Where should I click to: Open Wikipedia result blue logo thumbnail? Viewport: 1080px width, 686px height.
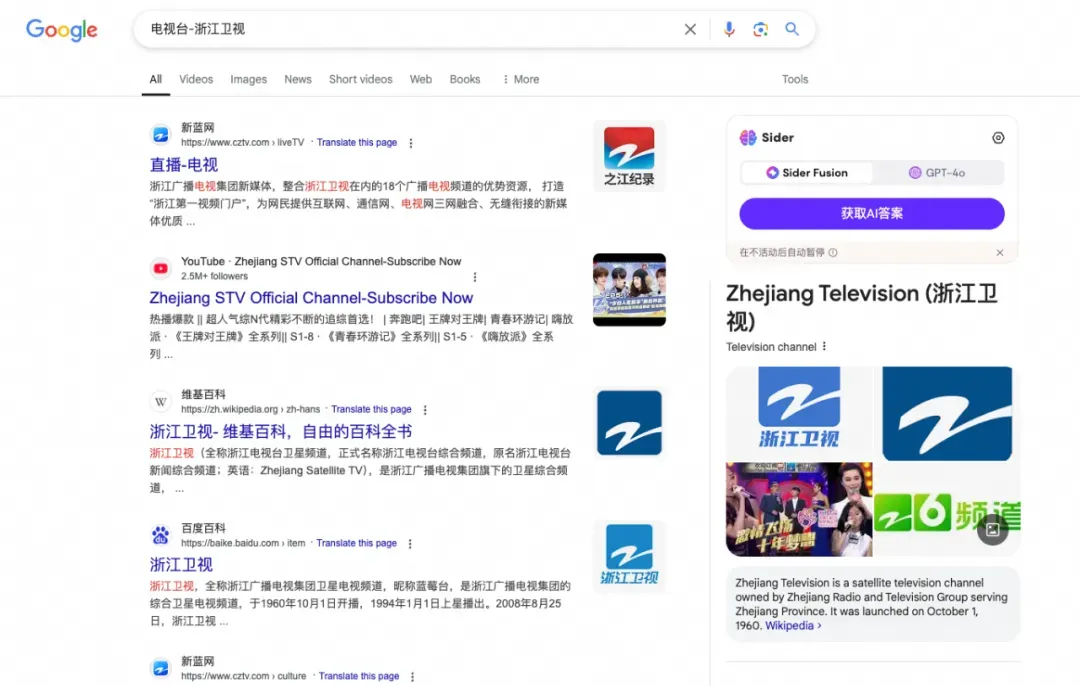pos(629,423)
